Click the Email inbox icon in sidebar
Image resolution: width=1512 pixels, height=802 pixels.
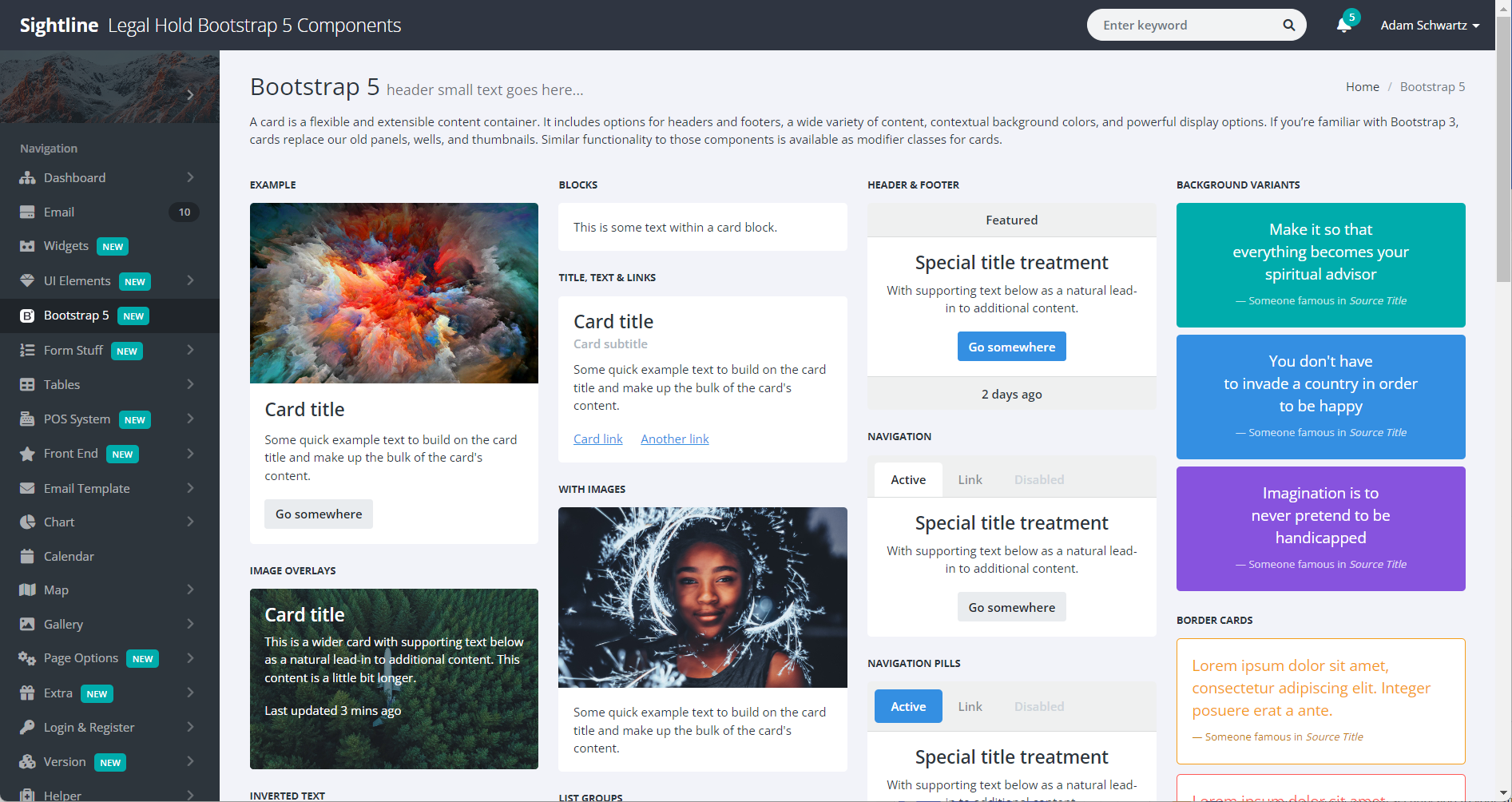click(27, 212)
